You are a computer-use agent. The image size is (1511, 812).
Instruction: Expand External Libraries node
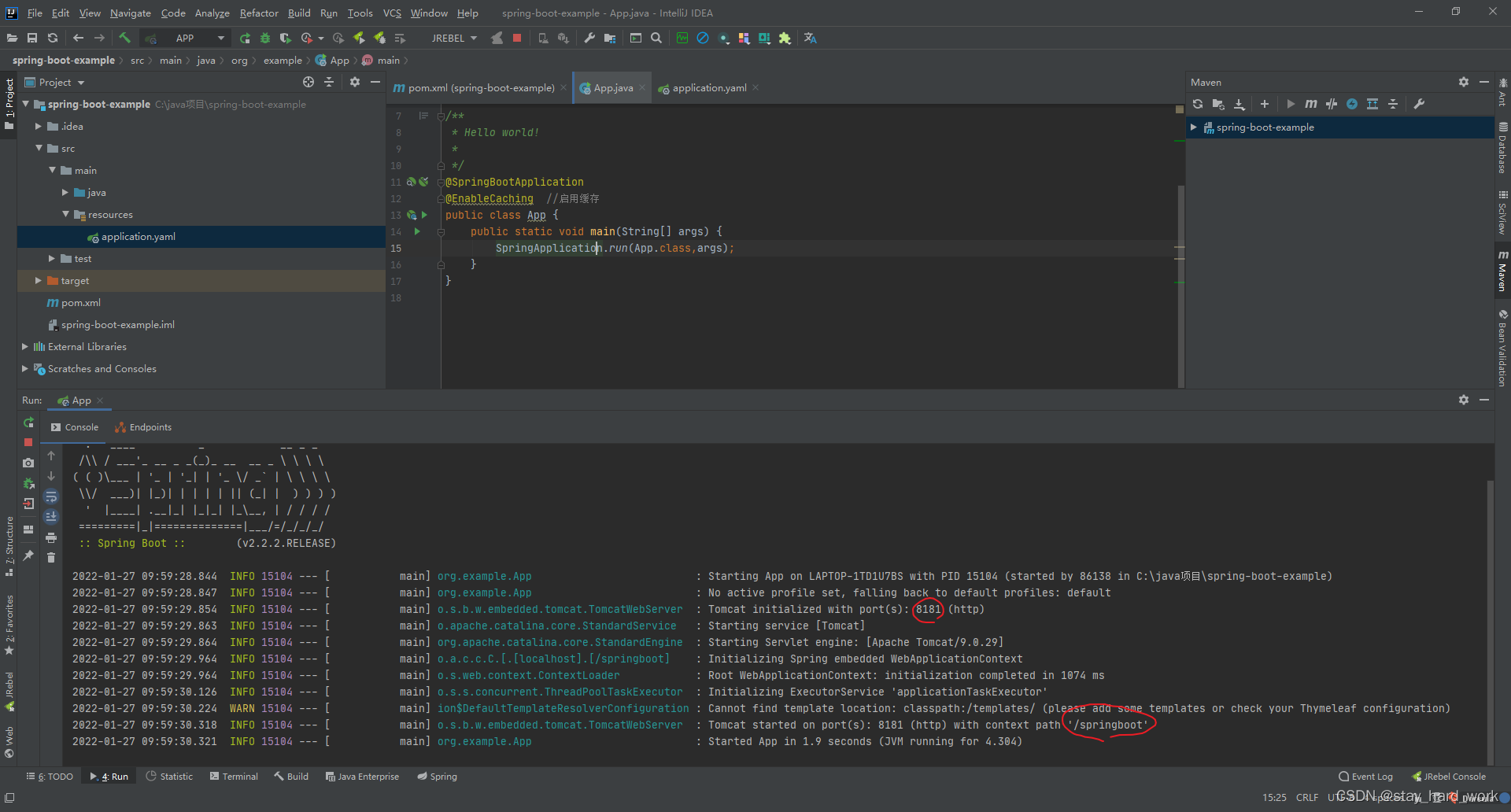click(x=24, y=346)
